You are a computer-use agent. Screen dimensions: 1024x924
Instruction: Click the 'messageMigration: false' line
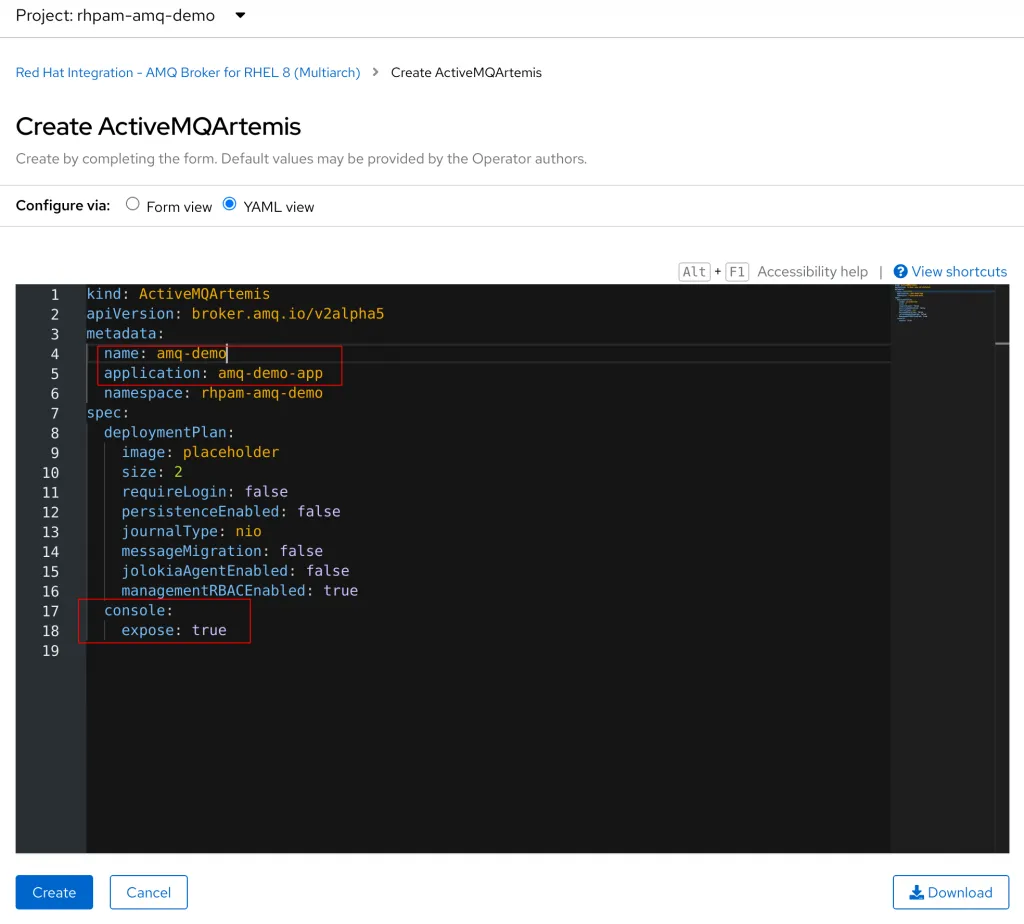222,551
